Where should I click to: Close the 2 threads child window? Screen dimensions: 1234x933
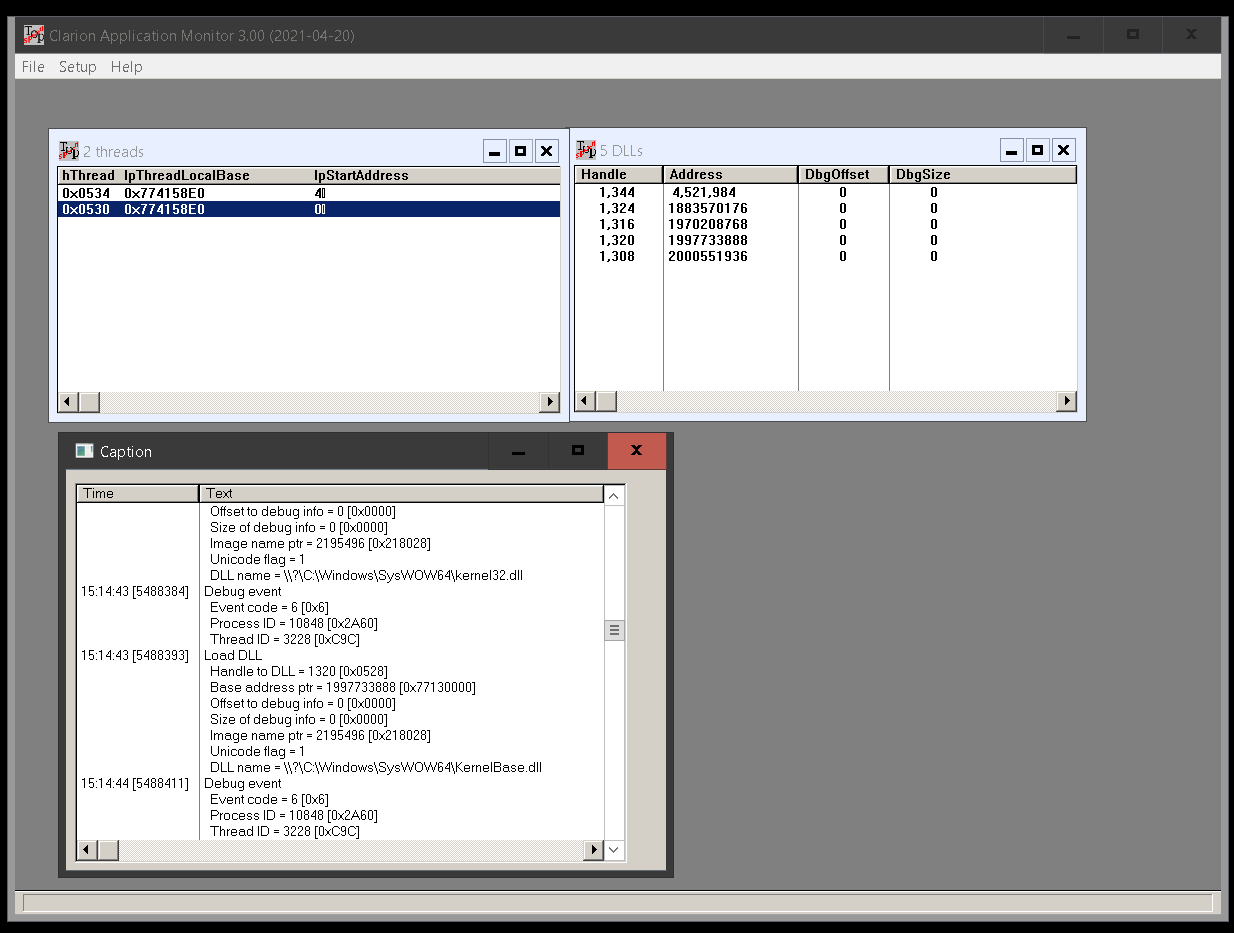[x=546, y=151]
